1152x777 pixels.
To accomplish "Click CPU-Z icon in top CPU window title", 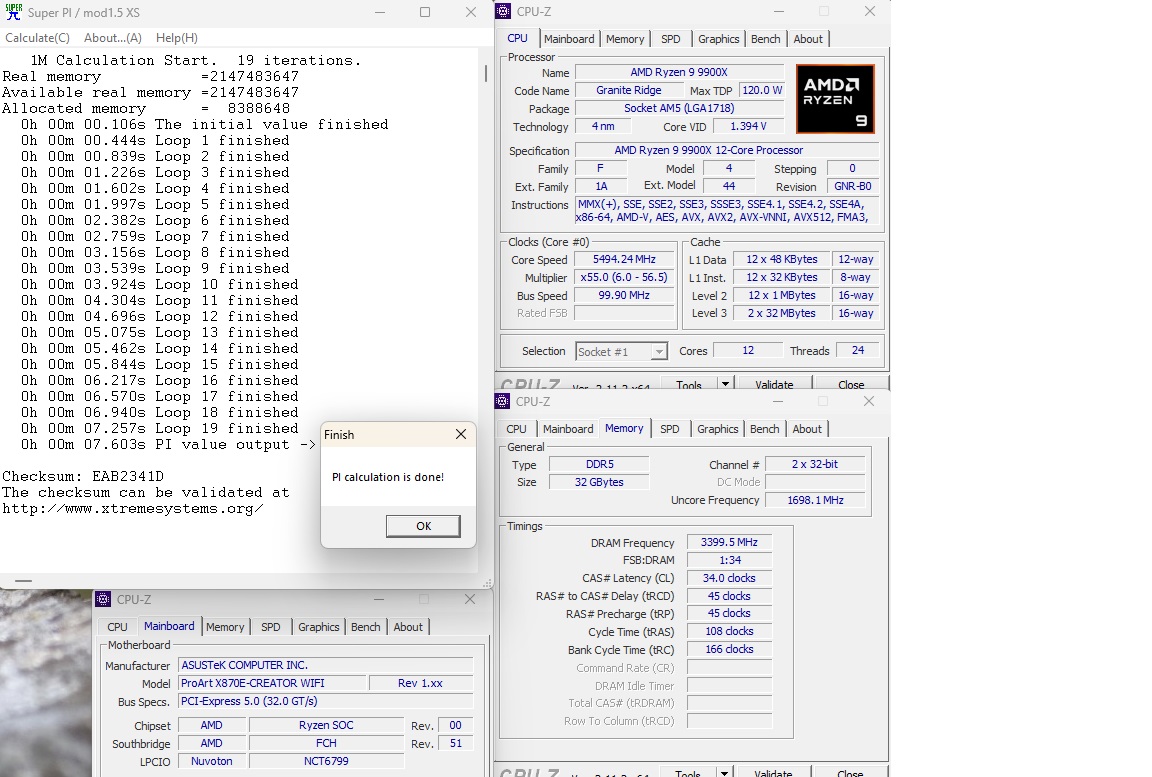I will pos(503,12).
